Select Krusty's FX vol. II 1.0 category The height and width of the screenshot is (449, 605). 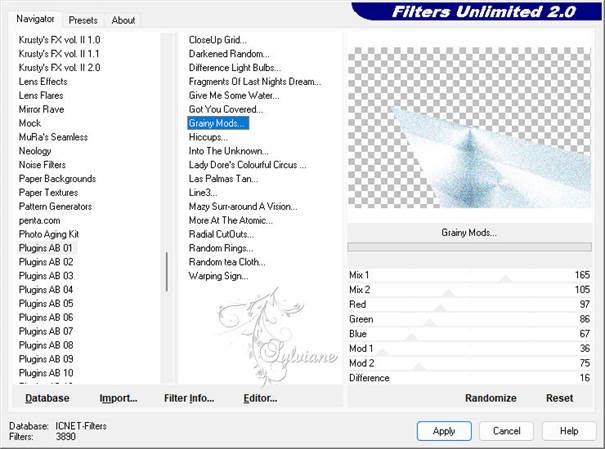click(59, 40)
